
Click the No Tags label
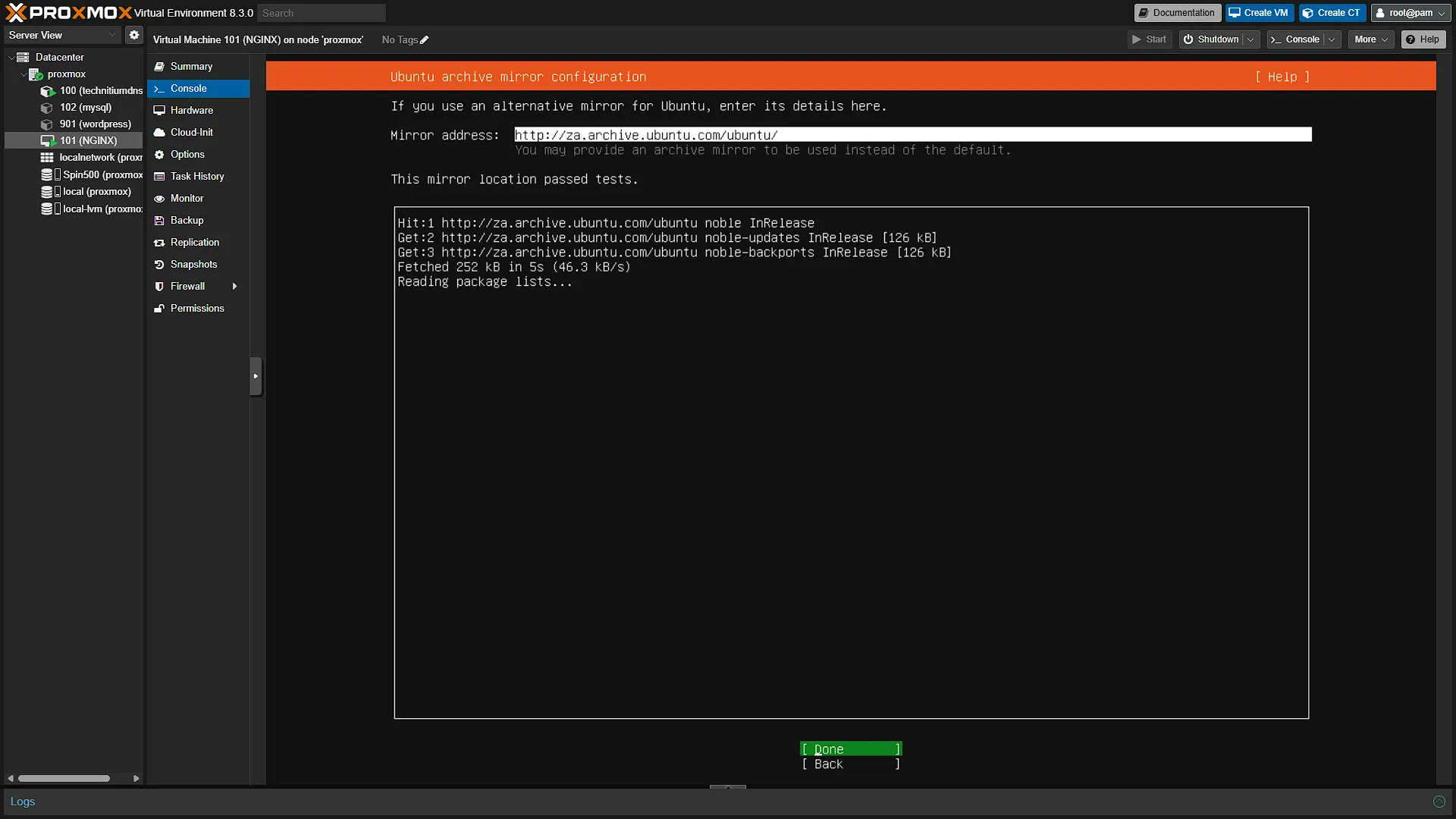400,40
